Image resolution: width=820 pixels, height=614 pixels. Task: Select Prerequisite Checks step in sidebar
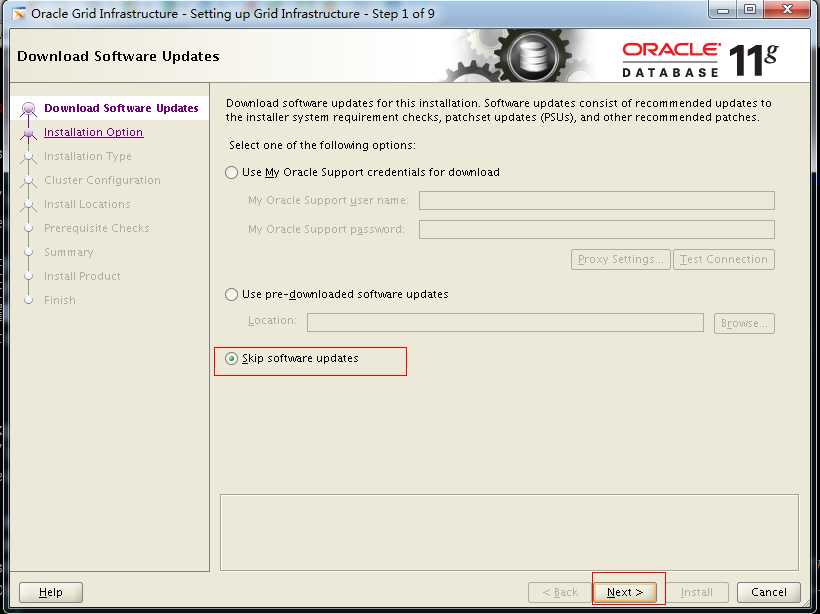(x=97, y=228)
